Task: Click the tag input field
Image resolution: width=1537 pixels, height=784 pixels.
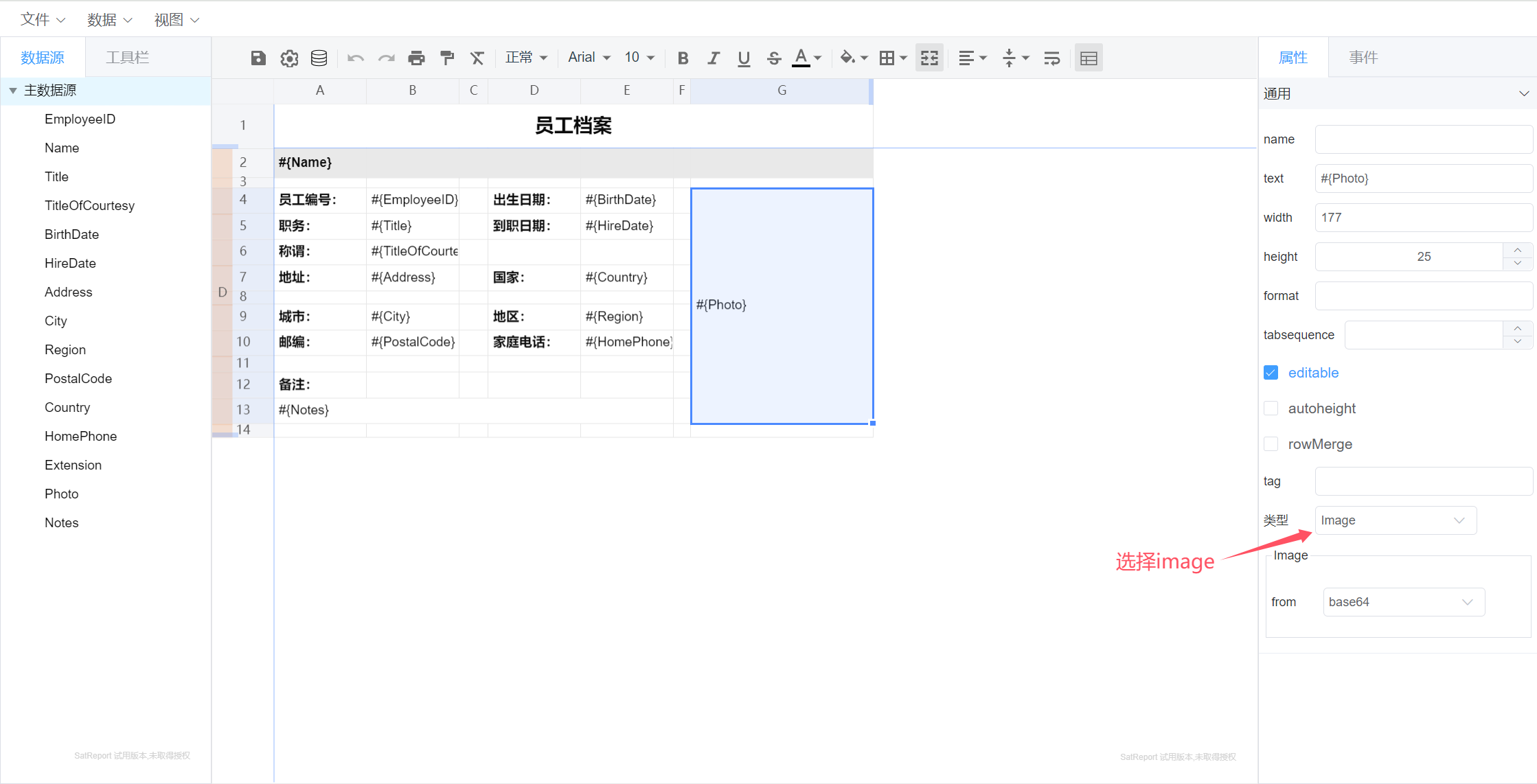Action: (x=1424, y=481)
